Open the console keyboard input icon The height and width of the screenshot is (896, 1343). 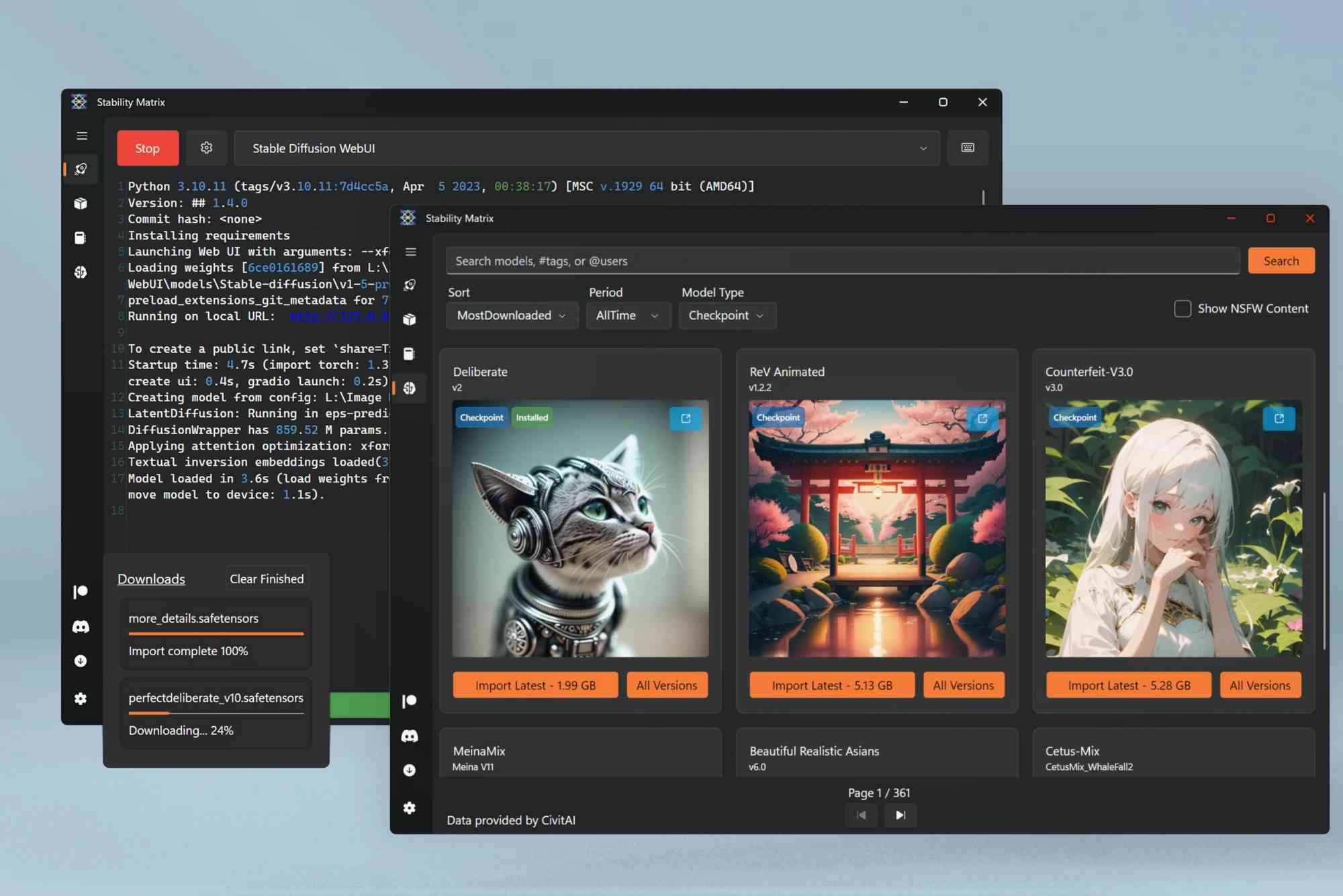click(x=968, y=148)
